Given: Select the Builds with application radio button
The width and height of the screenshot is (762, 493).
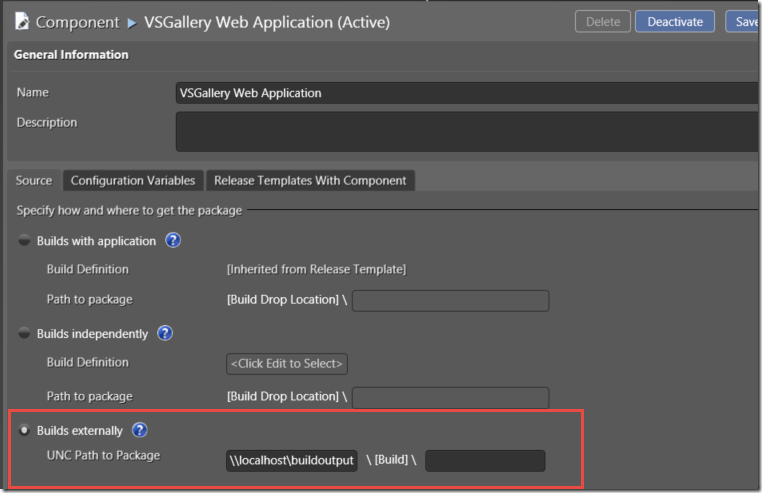Looking at the screenshot, I should coord(24,241).
